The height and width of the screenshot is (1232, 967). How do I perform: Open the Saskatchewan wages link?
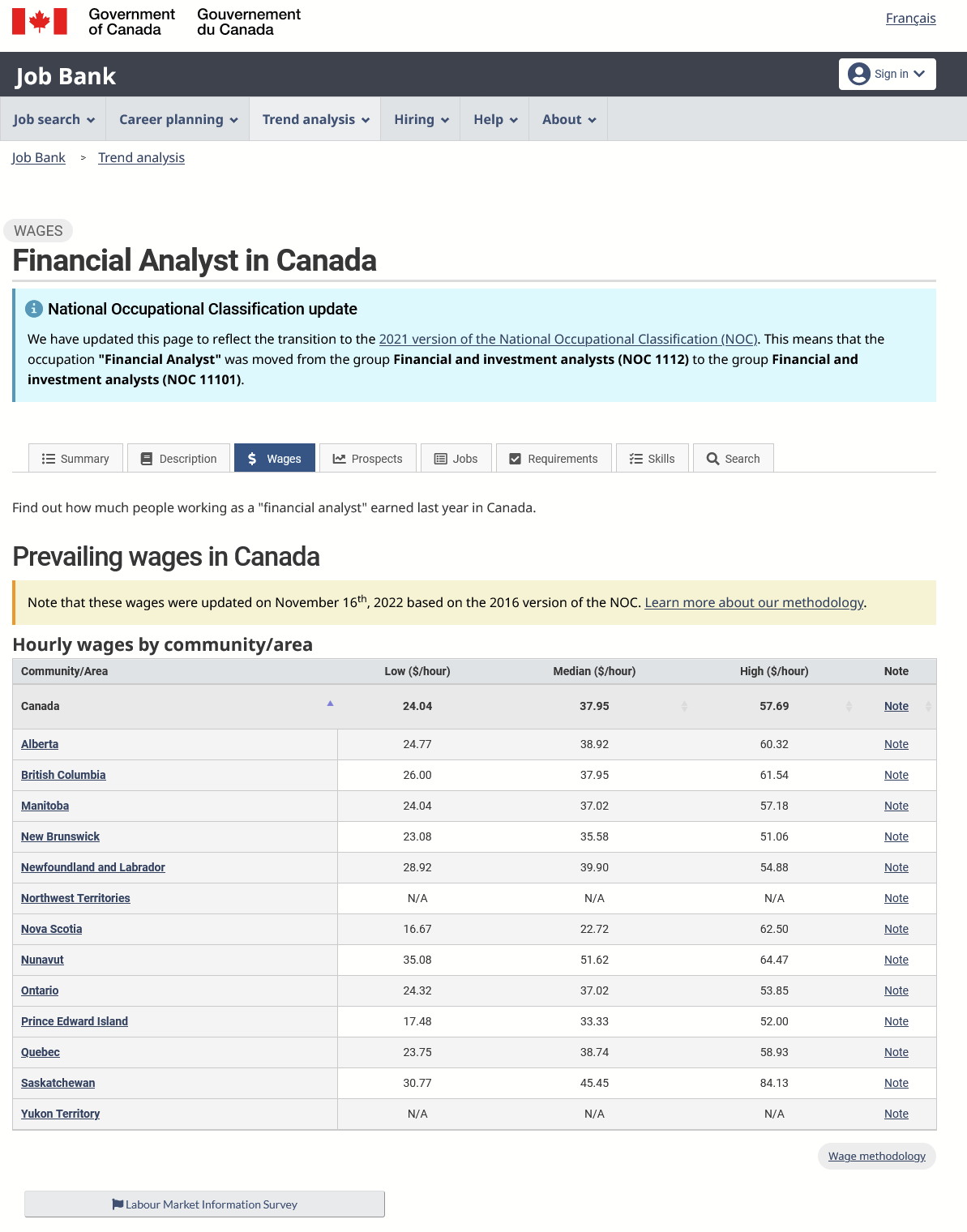coord(58,1083)
